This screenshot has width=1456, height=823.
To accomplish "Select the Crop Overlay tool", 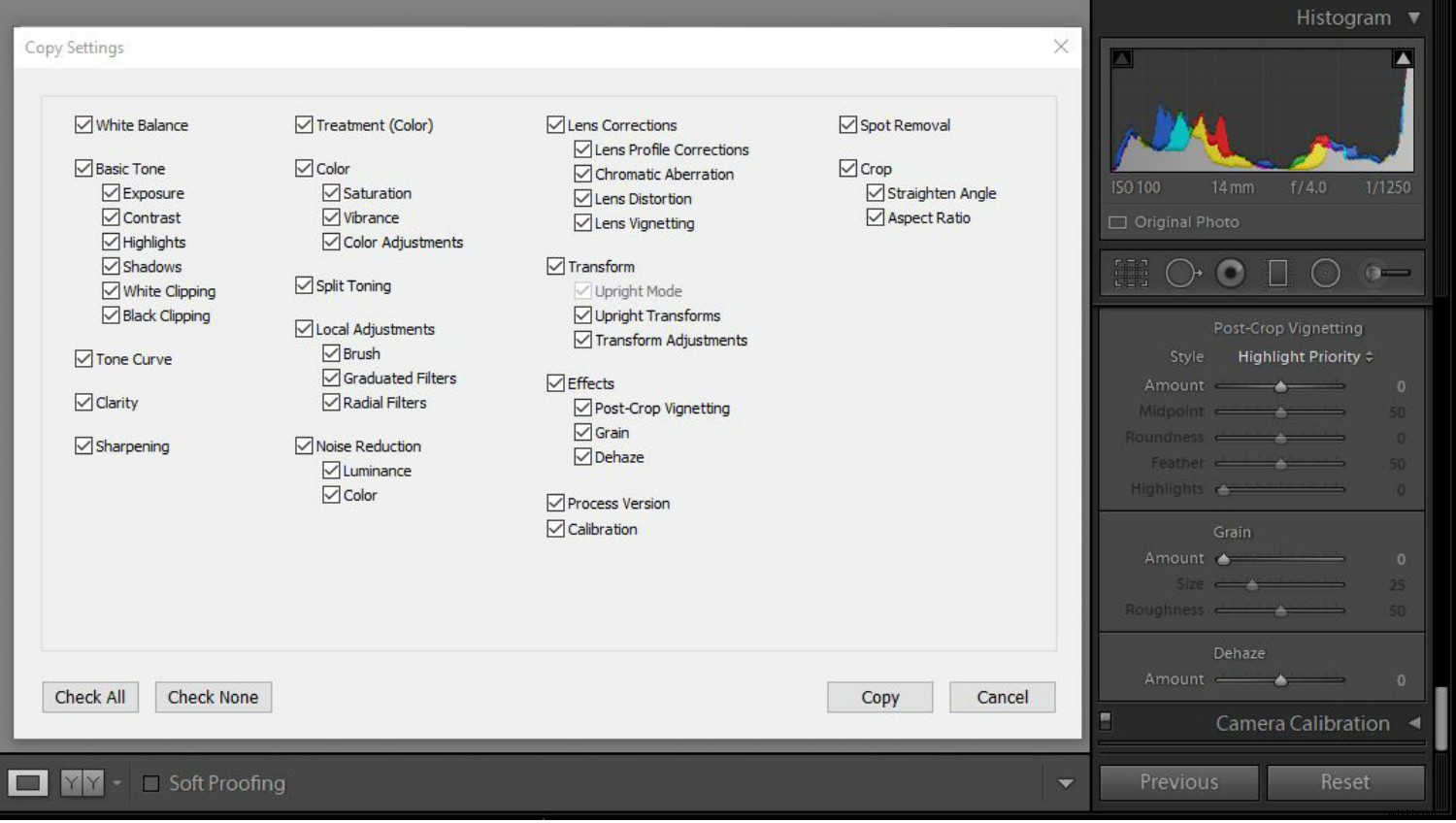I will pos(1131,273).
